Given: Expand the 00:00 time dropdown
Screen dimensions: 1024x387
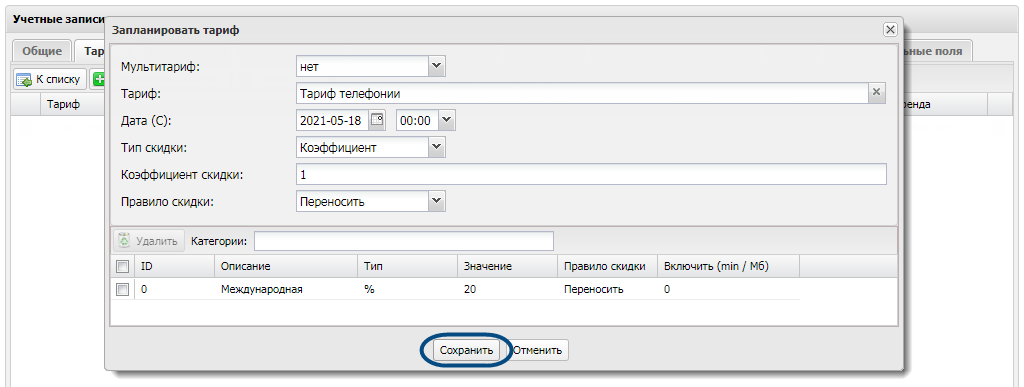Looking at the screenshot, I should [447, 120].
